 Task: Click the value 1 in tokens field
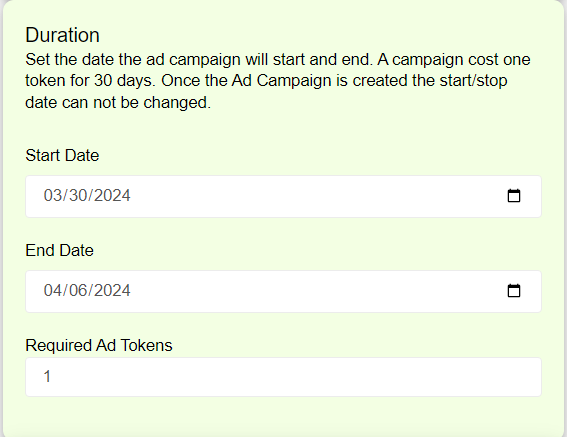[47, 377]
